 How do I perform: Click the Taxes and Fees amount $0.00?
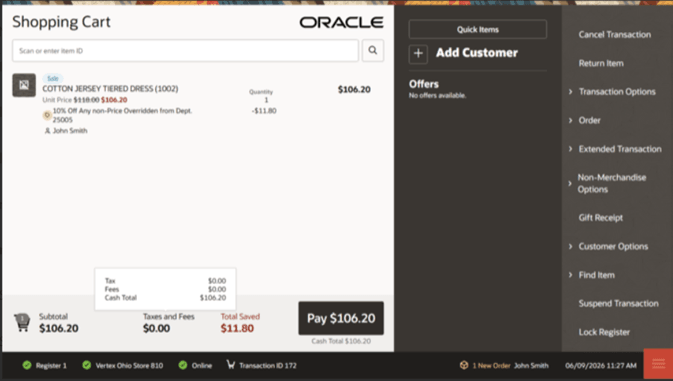[156, 328]
